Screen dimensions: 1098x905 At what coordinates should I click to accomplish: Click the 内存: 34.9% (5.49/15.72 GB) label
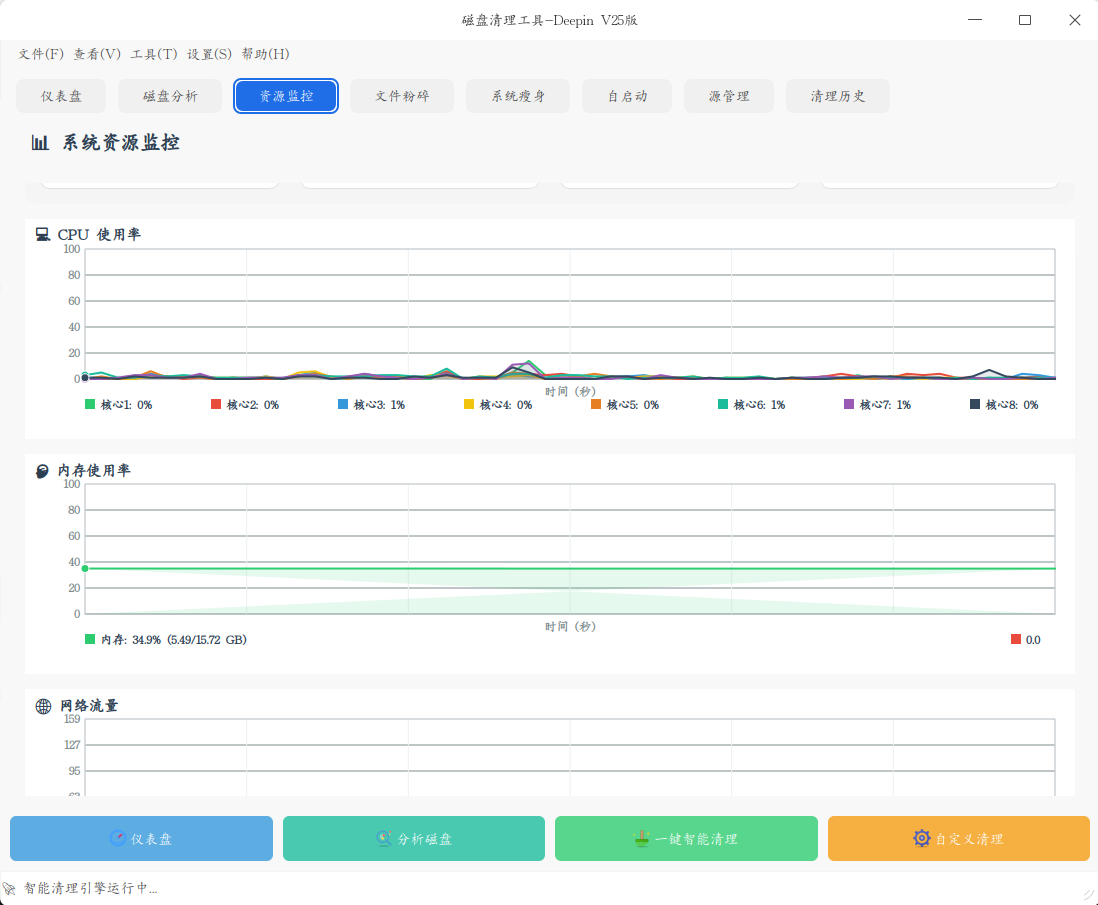pyautogui.click(x=174, y=640)
